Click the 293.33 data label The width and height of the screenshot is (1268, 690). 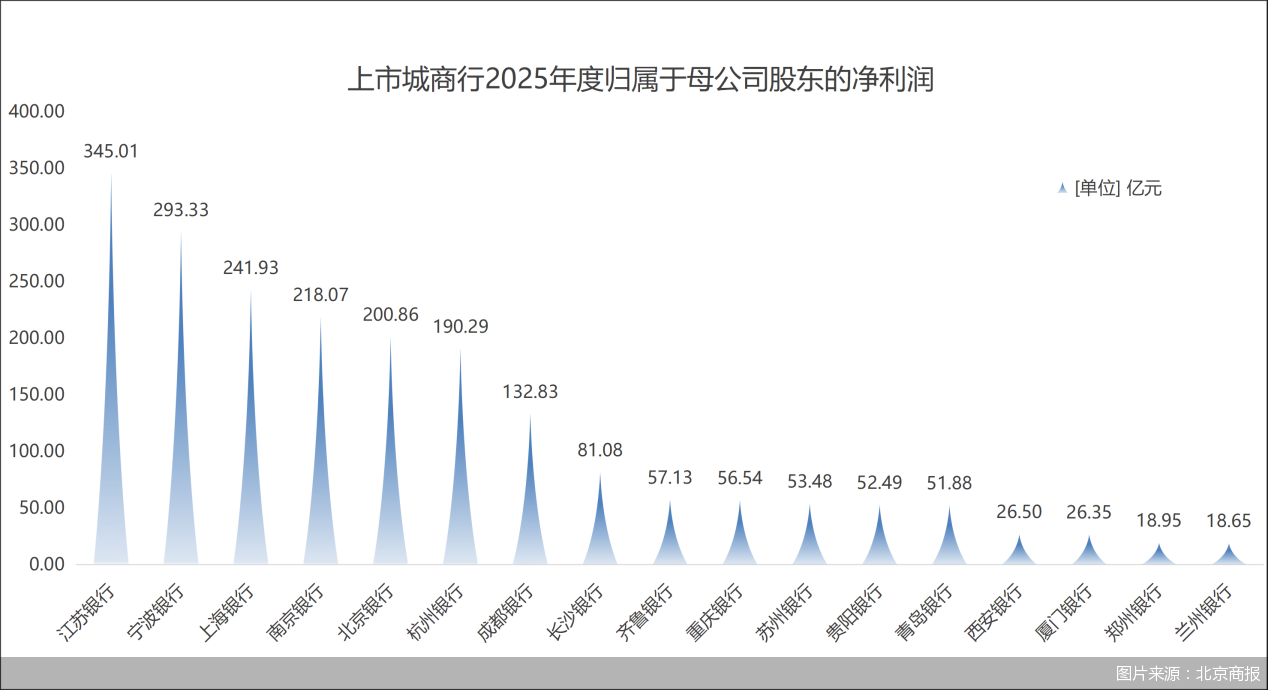pyautogui.click(x=181, y=210)
